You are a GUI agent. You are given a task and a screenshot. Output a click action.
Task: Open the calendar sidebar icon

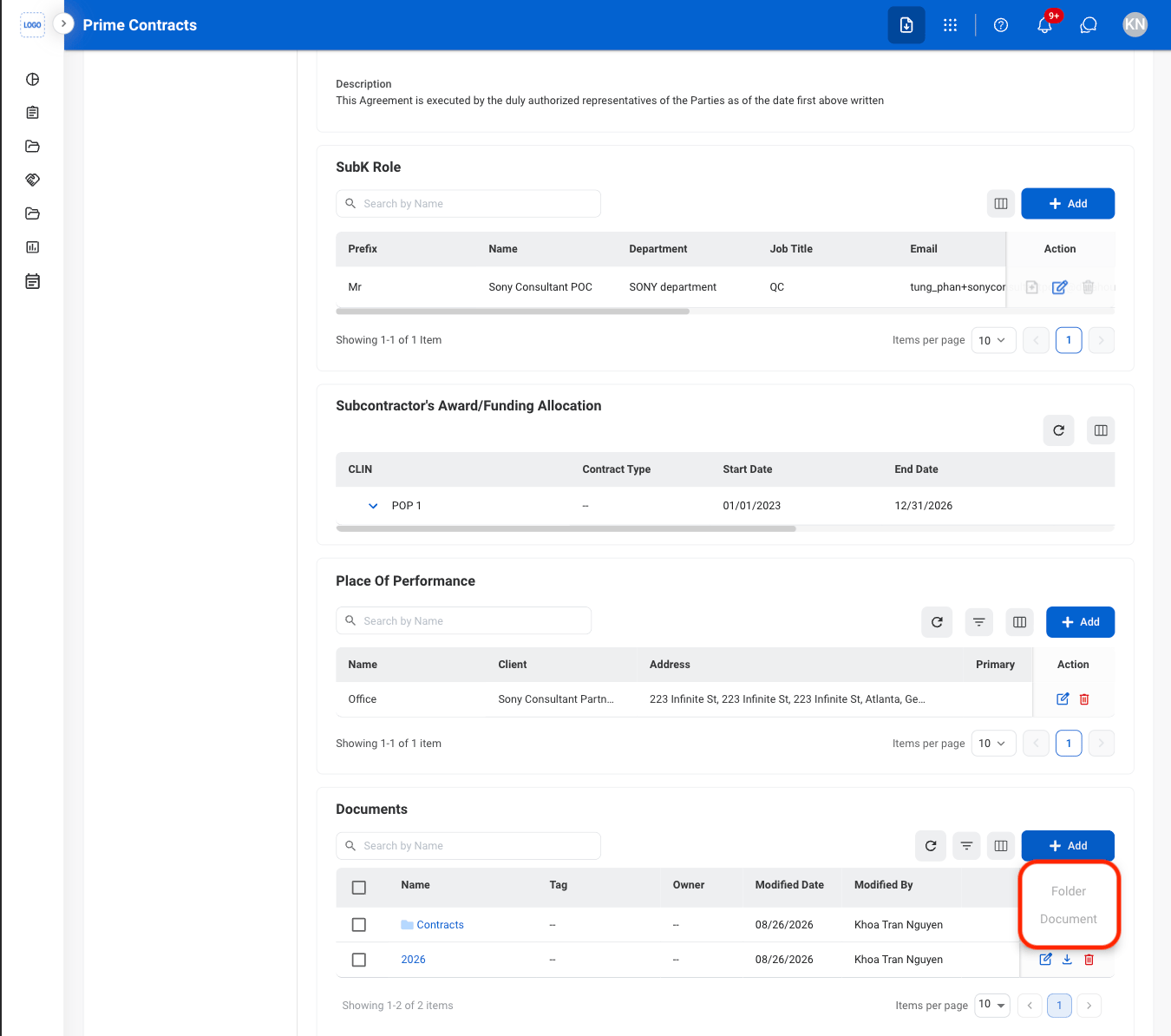coord(33,281)
